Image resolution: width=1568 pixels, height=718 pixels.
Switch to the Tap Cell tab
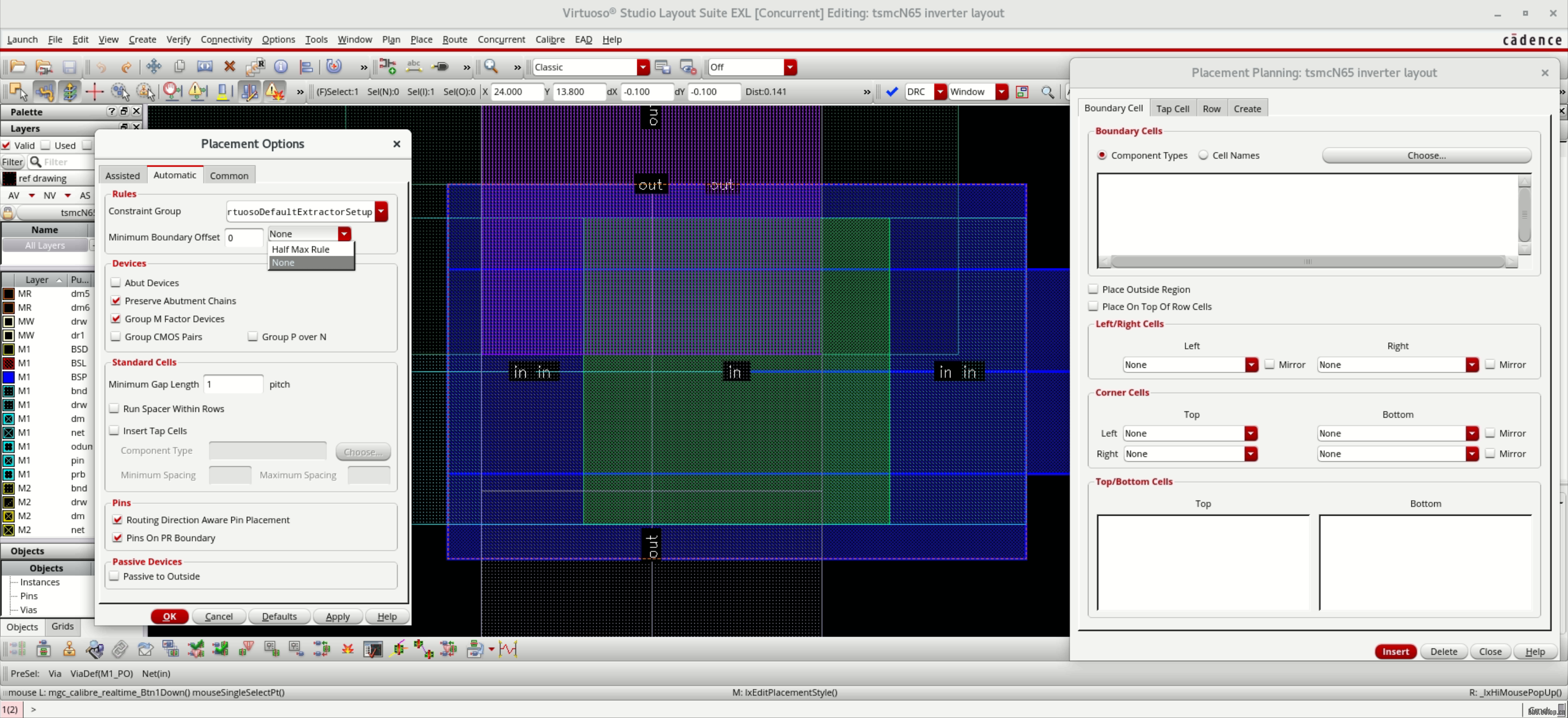(x=1173, y=108)
